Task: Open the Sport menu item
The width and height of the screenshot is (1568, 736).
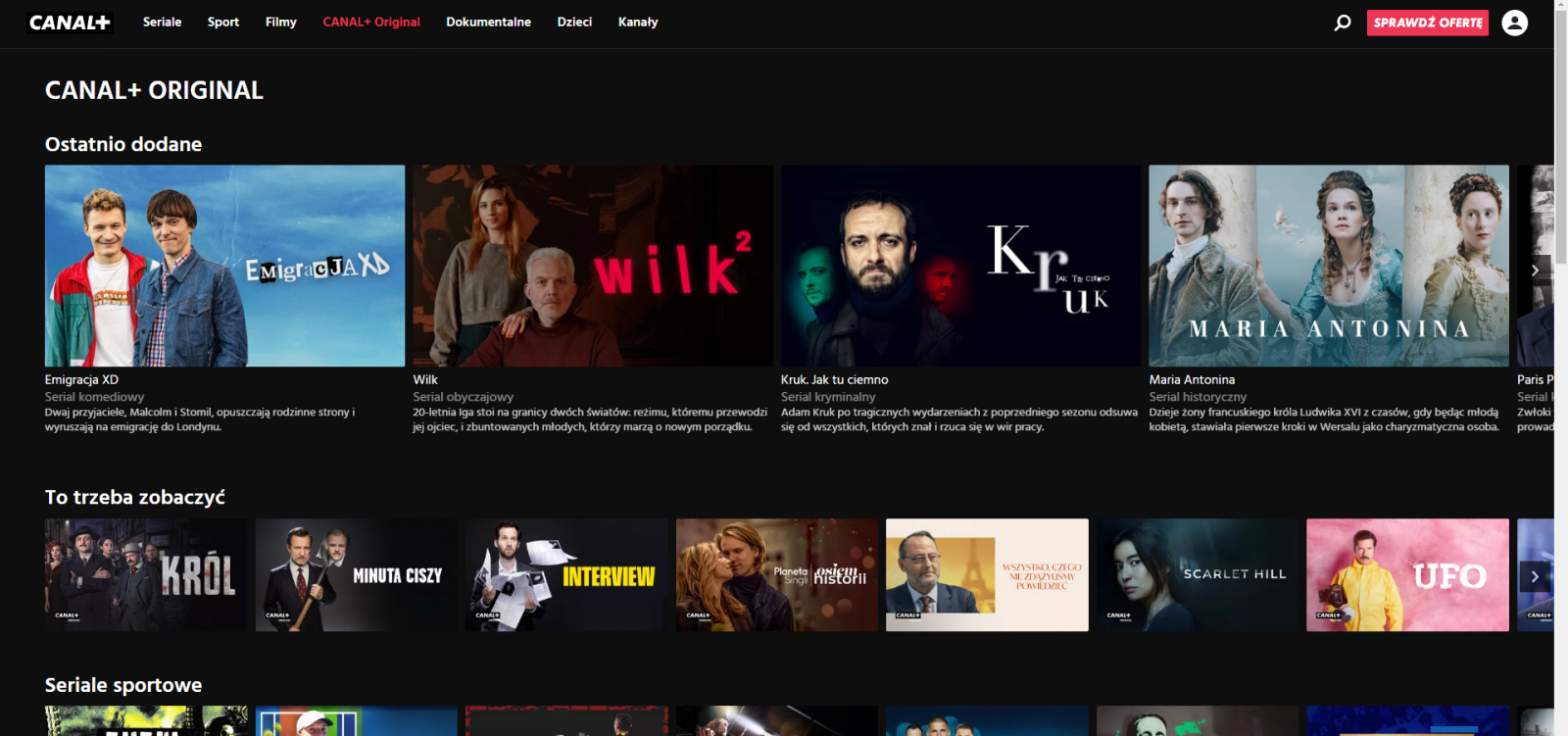Action: coord(223,22)
